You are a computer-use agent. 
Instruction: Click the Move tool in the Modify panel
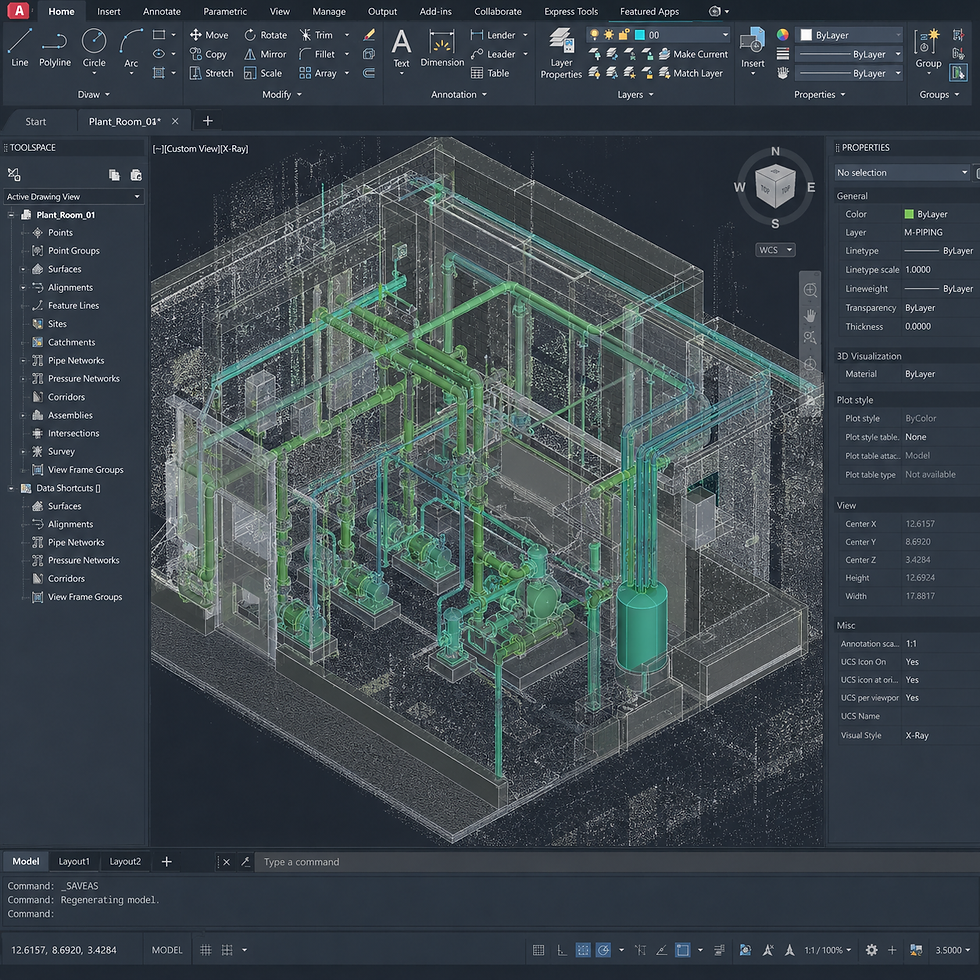coord(209,35)
